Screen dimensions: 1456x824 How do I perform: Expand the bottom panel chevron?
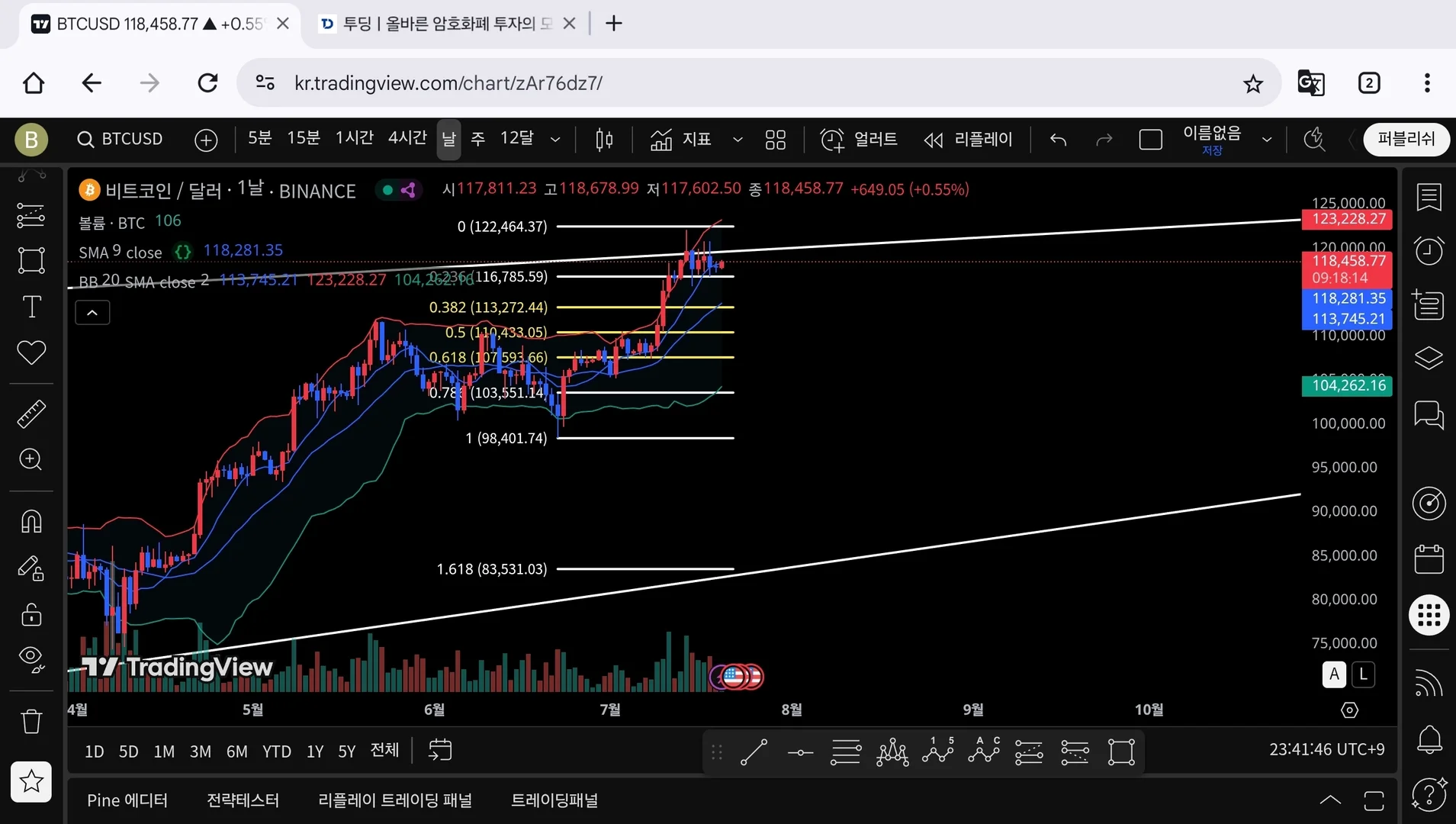(x=1330, y=800)
